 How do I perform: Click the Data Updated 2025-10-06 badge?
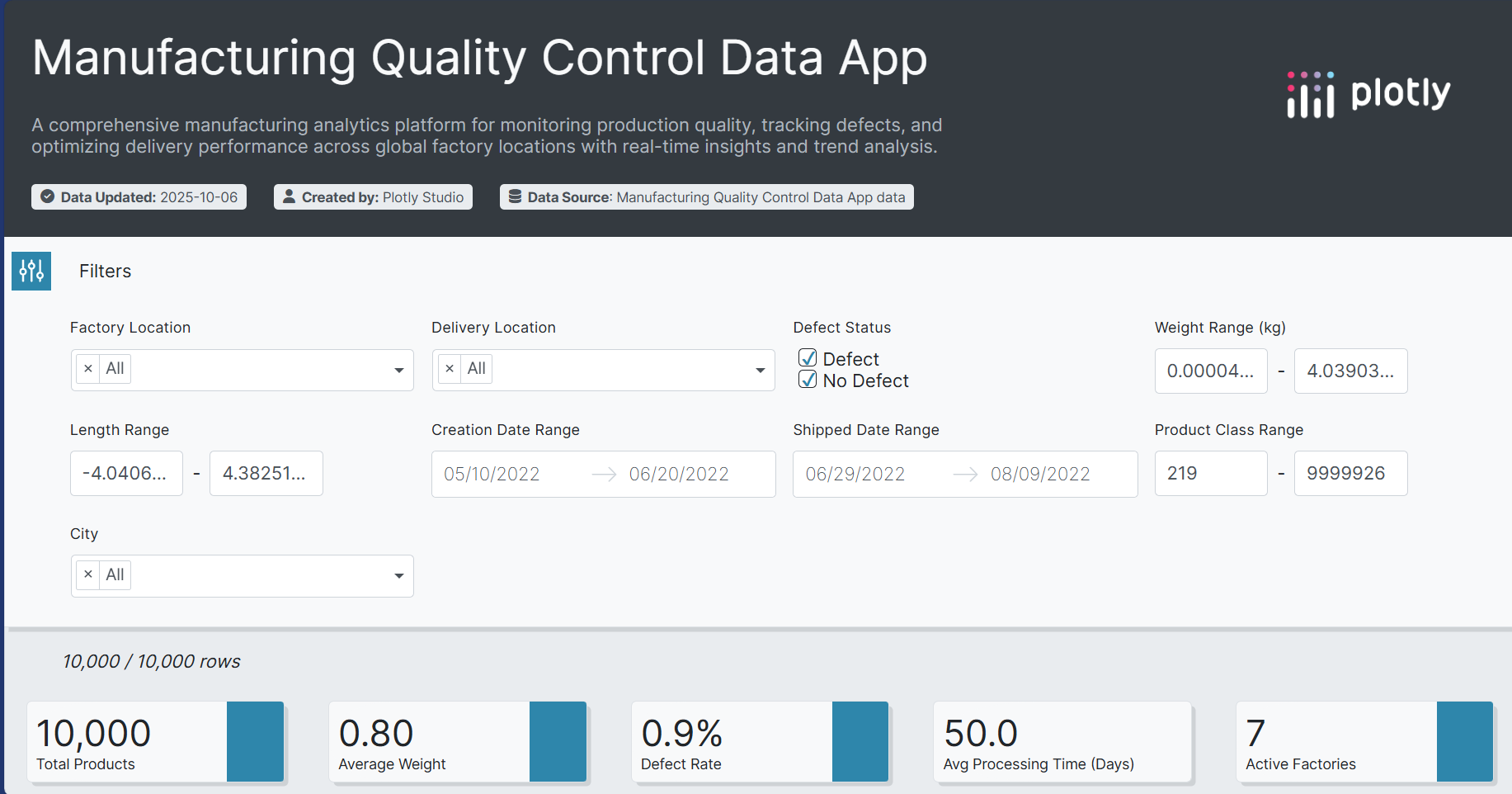click(x=139, y=196)
